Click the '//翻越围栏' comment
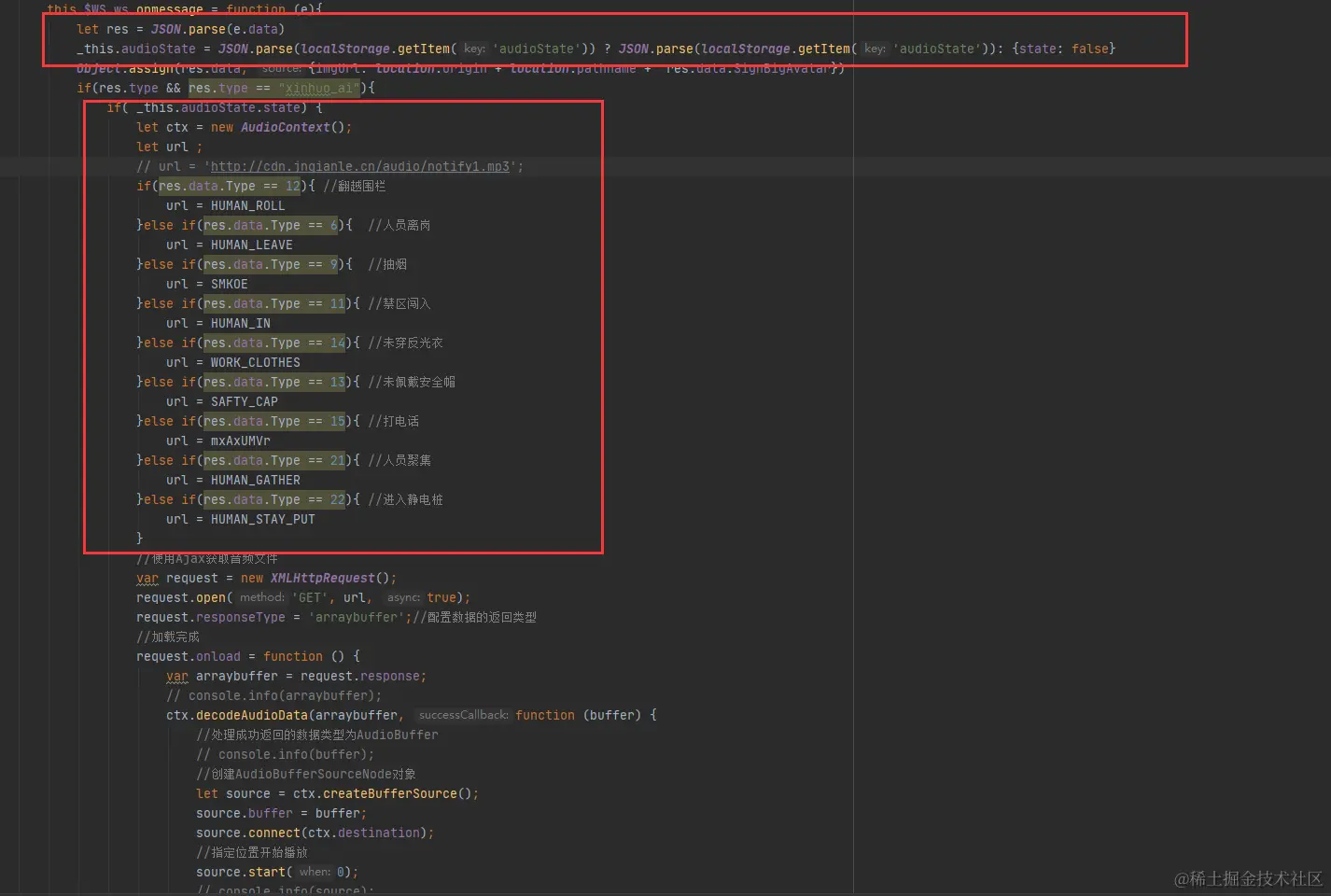 point(355,186)
